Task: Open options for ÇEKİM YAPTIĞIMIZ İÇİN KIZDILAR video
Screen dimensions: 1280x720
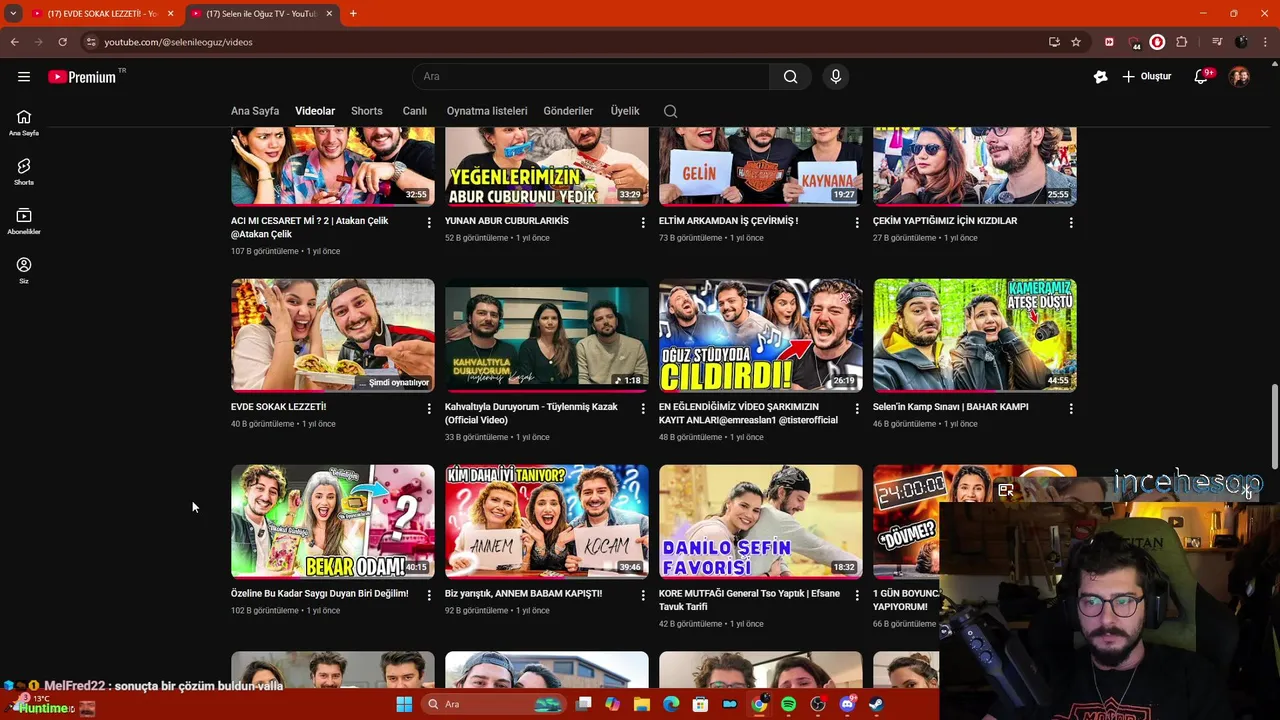Action: coord(1071,222)
